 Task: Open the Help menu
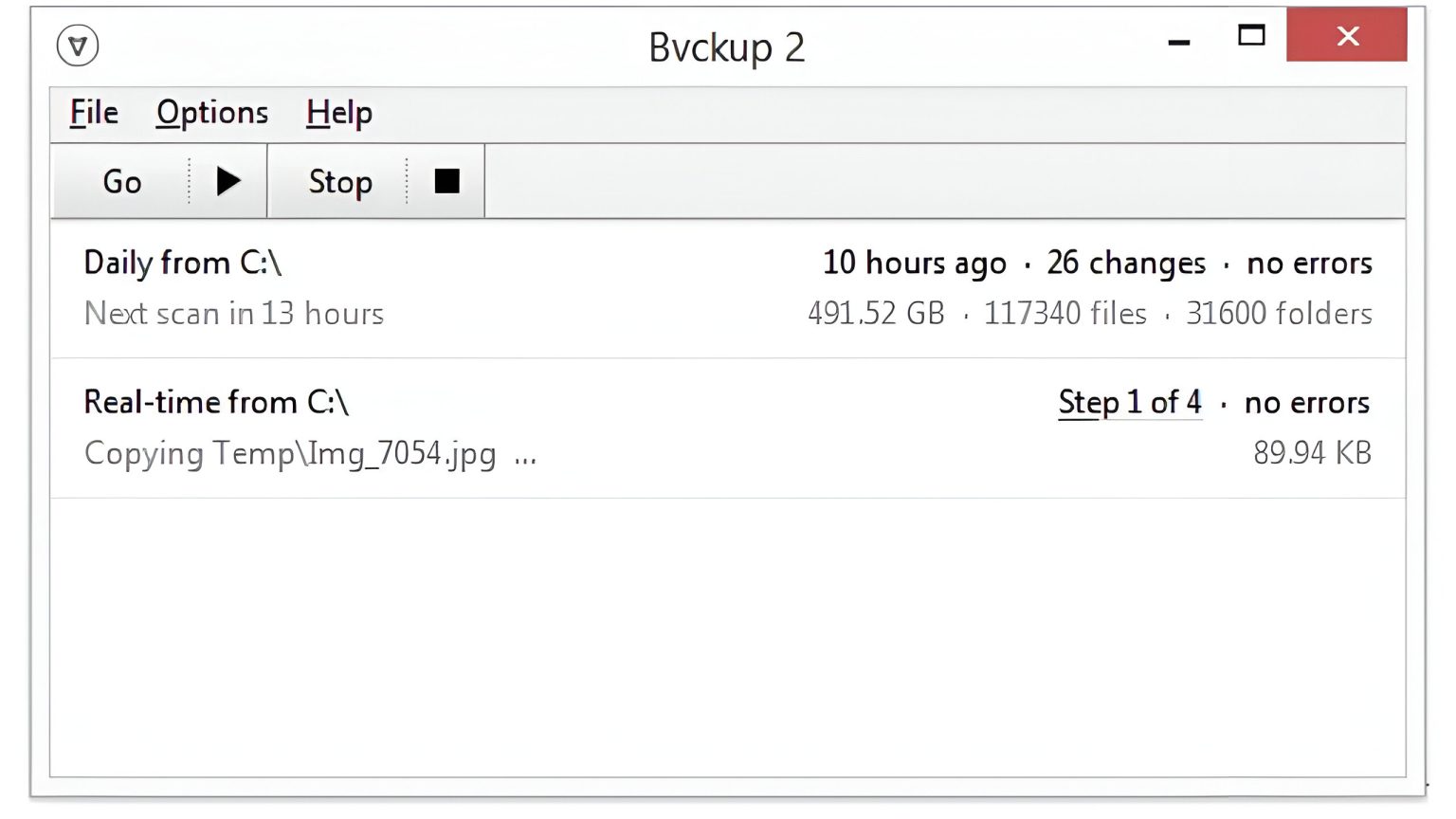click(338, 113)
